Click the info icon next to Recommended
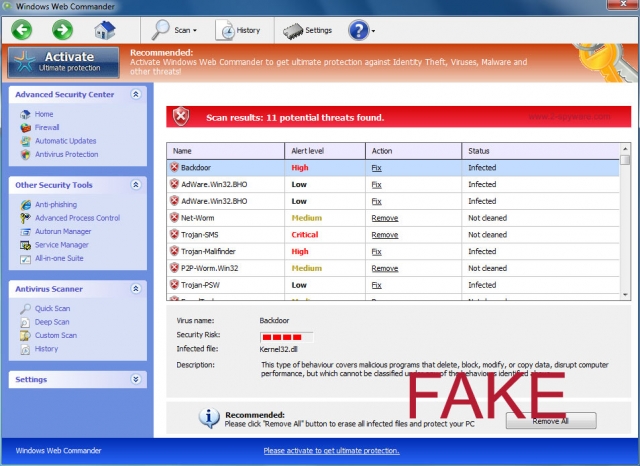Screen dimensions: 640x466 click(x=209, y=418)
